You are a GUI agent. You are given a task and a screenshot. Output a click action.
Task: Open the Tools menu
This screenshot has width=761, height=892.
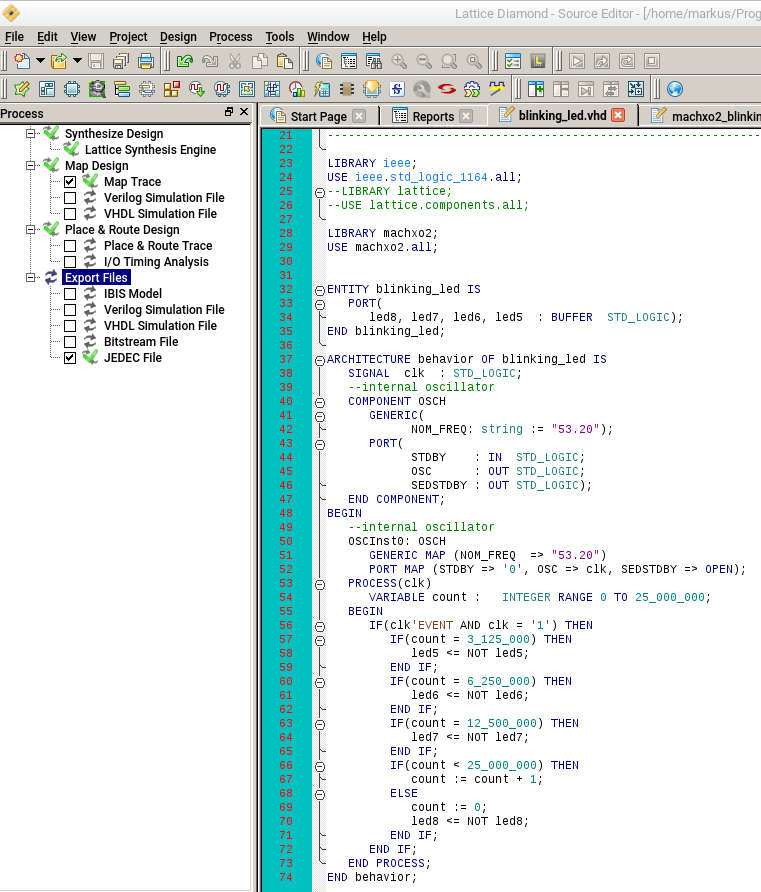279,37
